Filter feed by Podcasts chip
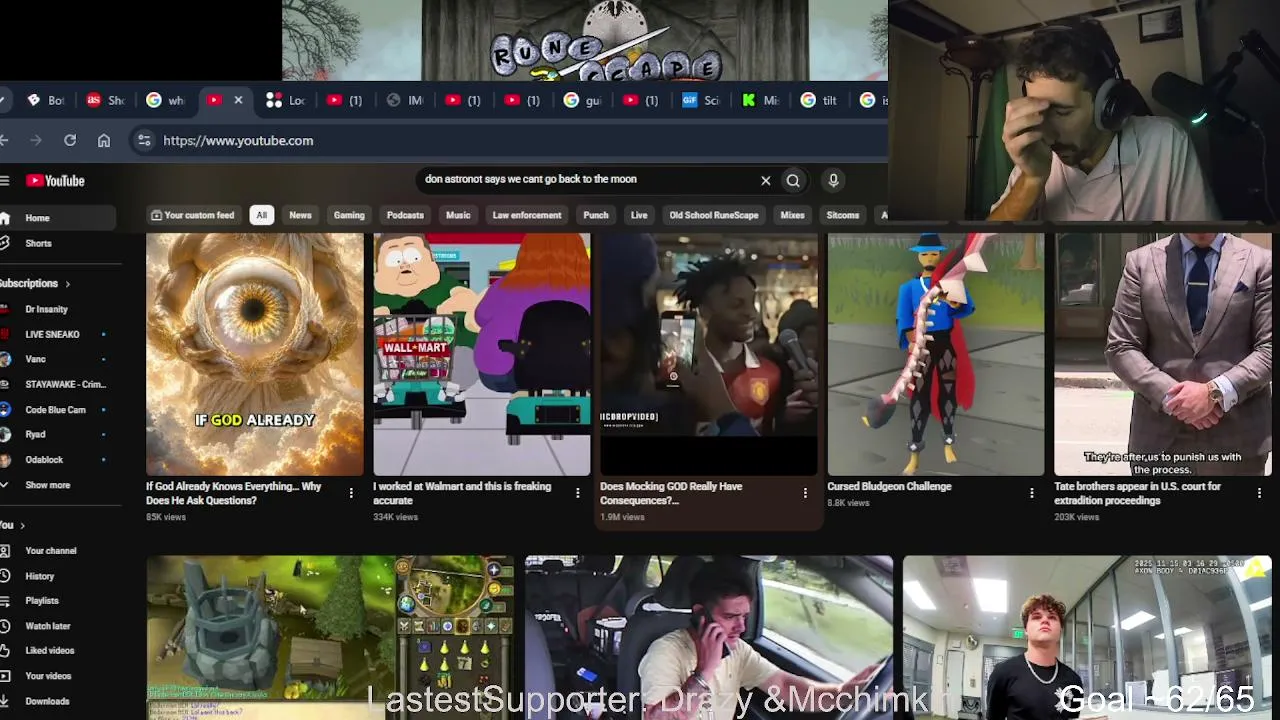 tap(405, 215)
